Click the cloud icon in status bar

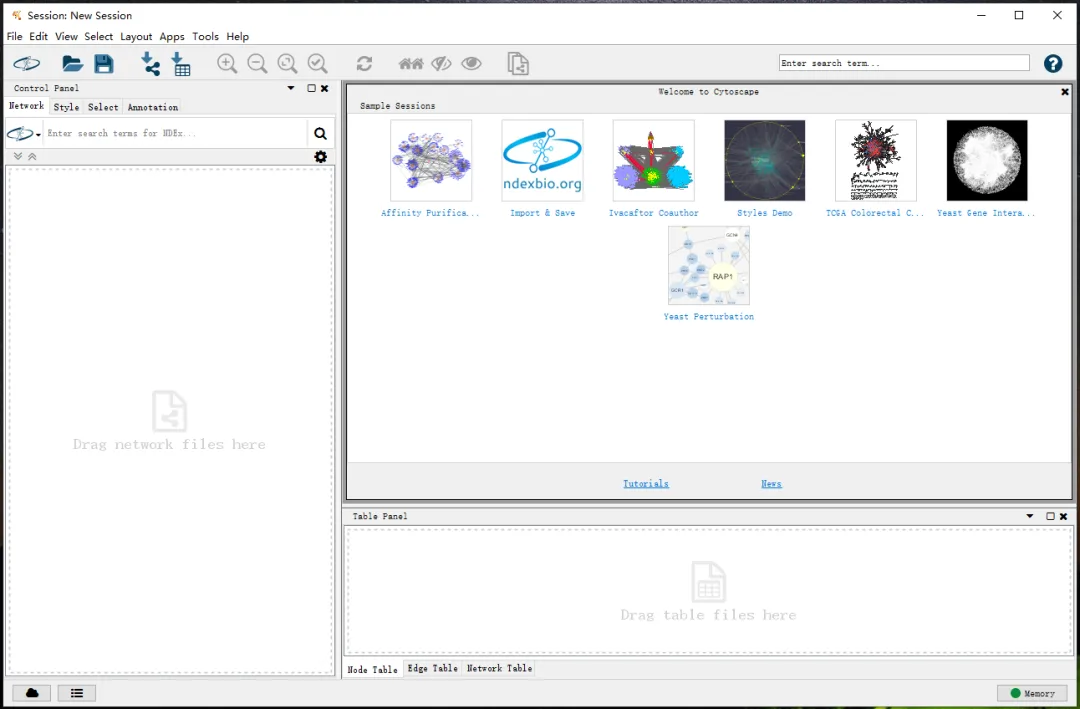click(x=32, y=693)
